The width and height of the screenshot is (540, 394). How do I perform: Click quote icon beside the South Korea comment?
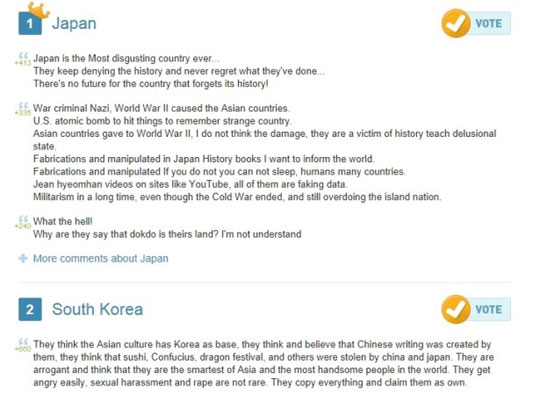(23, 342)
